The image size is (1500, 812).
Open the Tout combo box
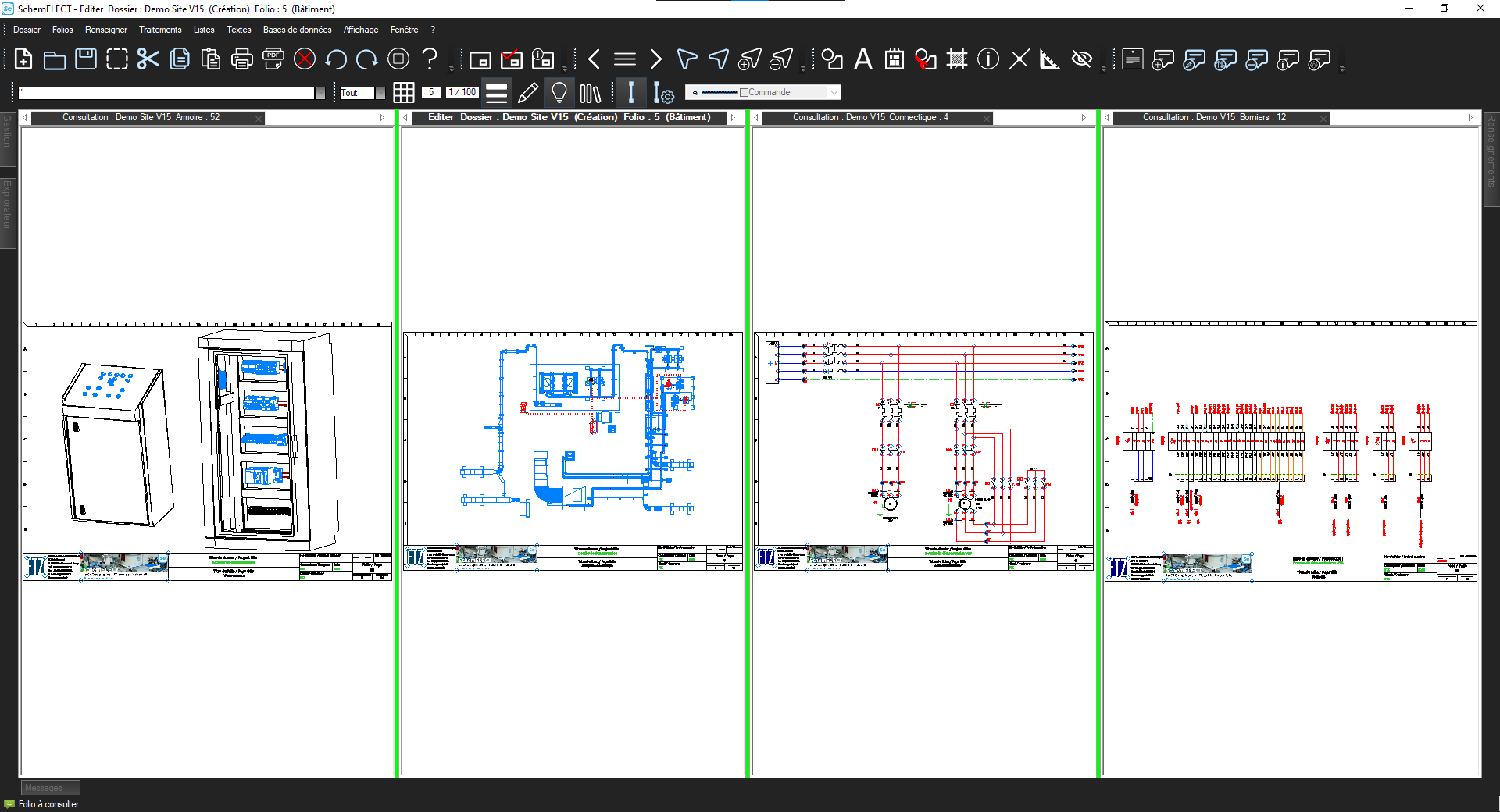[363, 93]
